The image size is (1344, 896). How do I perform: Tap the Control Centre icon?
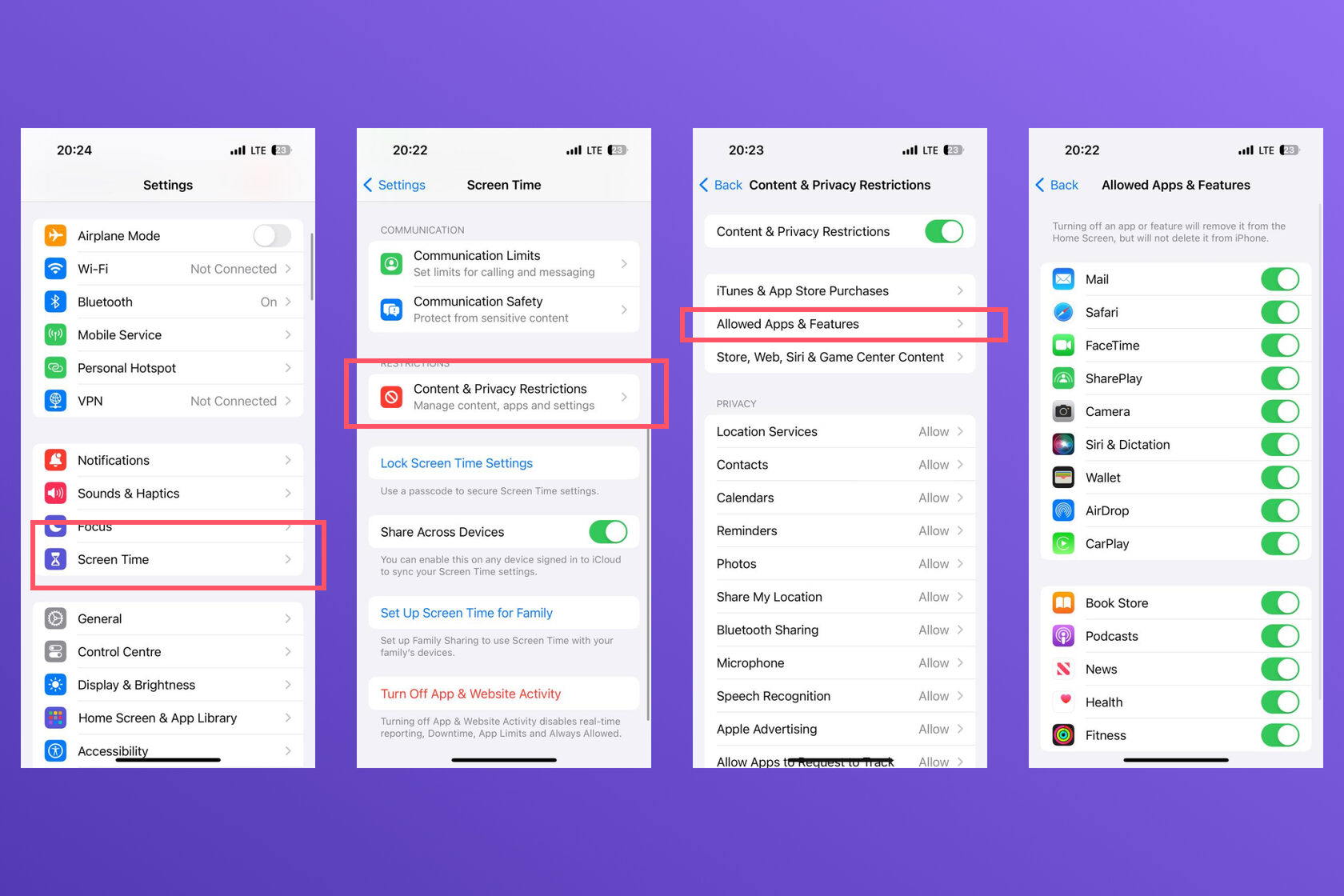coord(55,652)
